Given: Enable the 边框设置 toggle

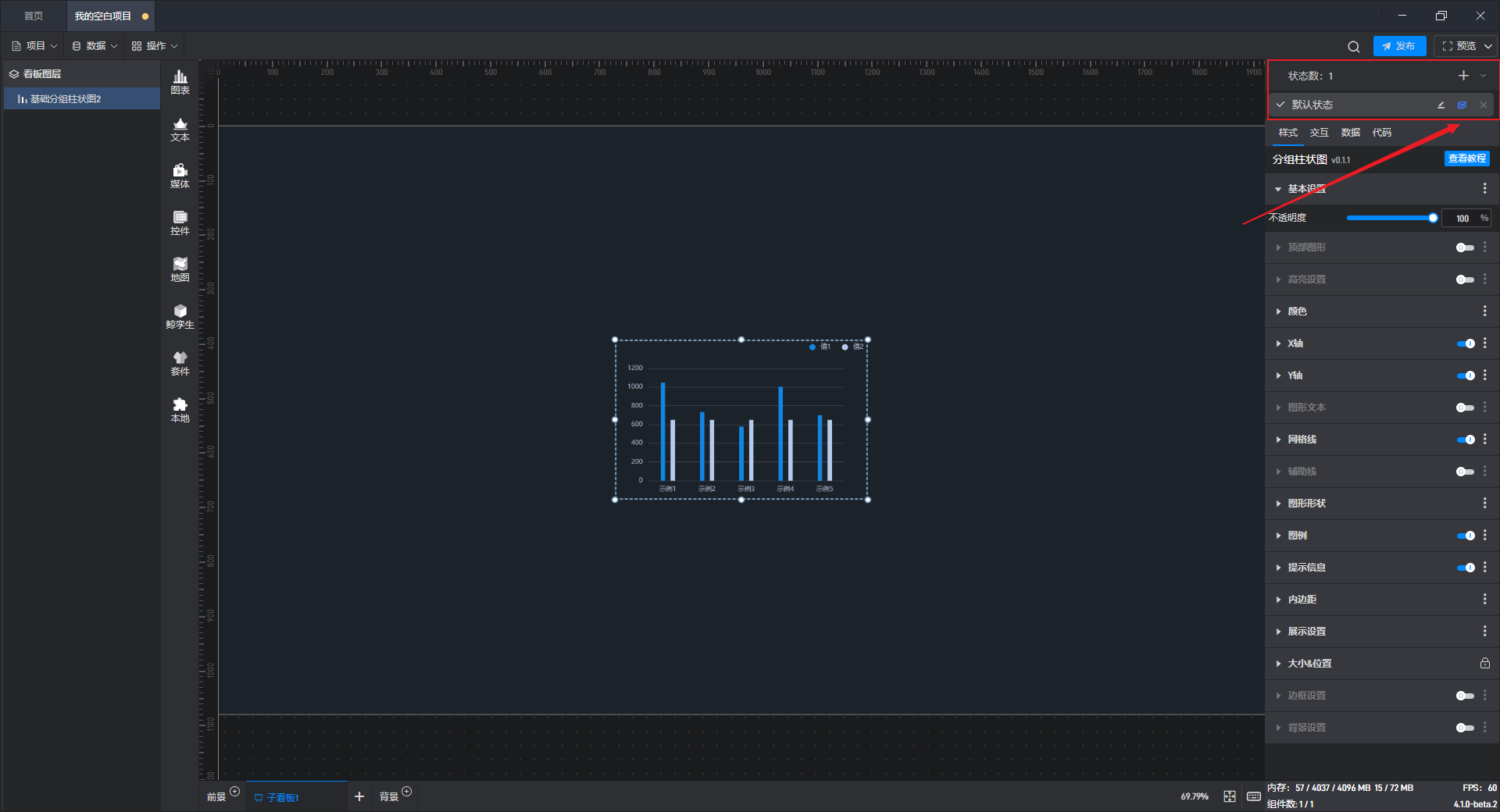Looking at the screenshot, I should [x=1465, y=696].
